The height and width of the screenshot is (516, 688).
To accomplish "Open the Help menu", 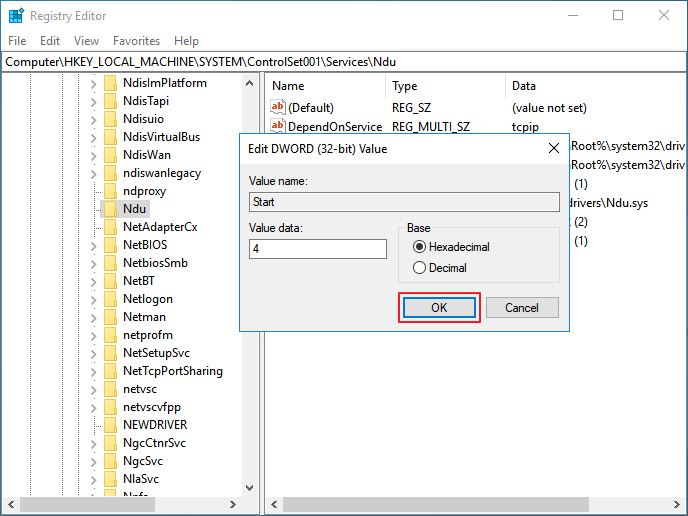I will coord(186,41).
